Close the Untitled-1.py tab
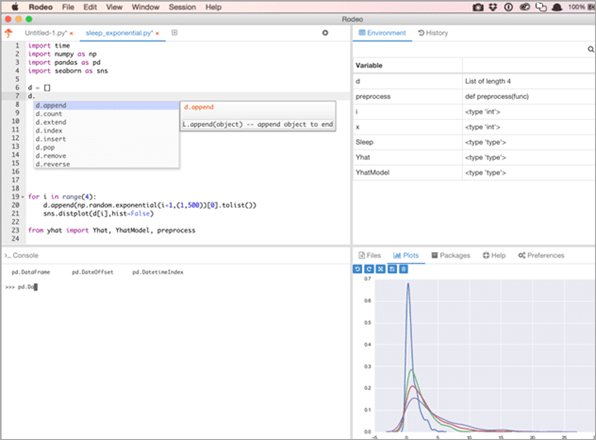Image resolution: width=596 pixels, height=440 pixels. click(x=71, y=33)
